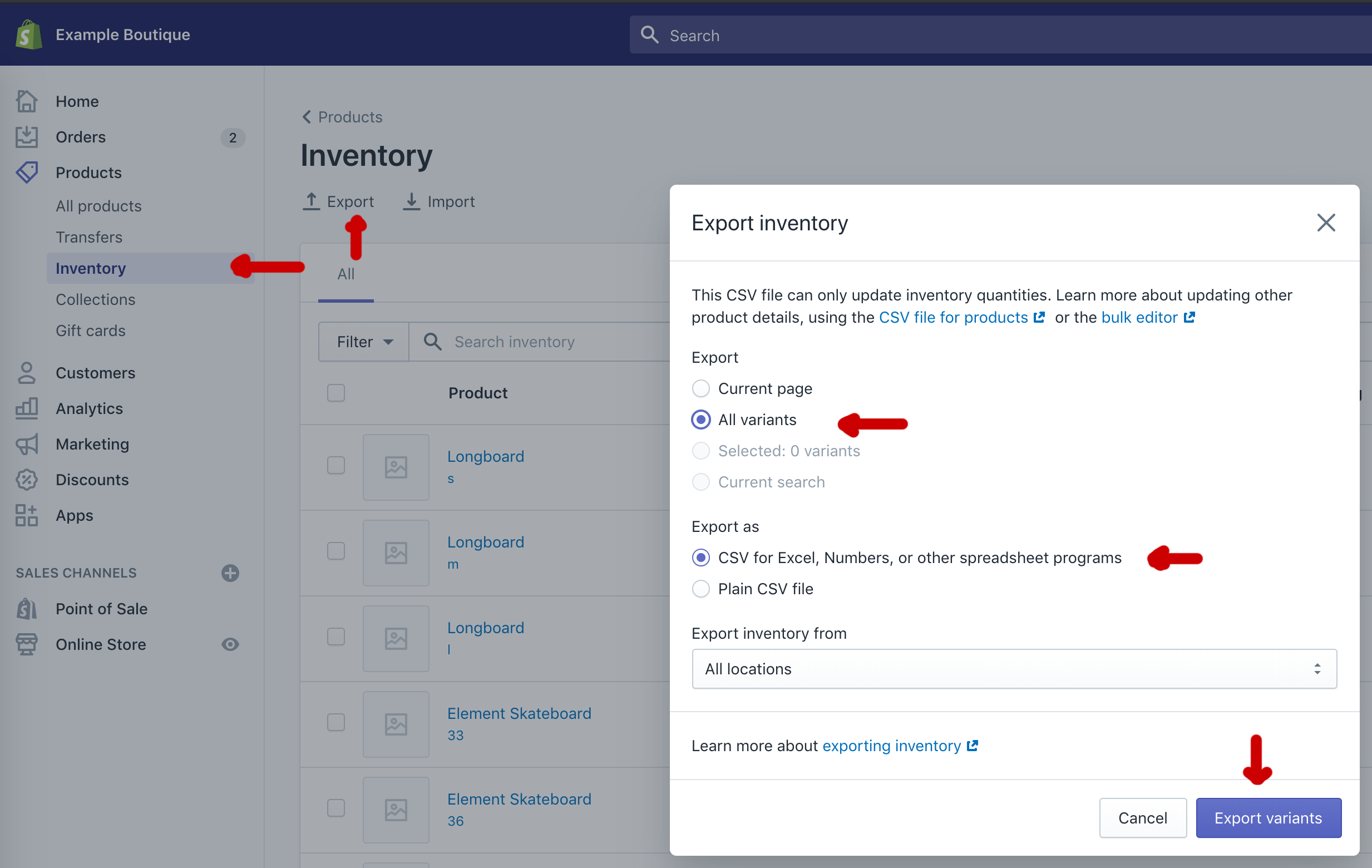Click the Marketing megaphone icon
This screenshot has width=1372, height=868.
26,444
